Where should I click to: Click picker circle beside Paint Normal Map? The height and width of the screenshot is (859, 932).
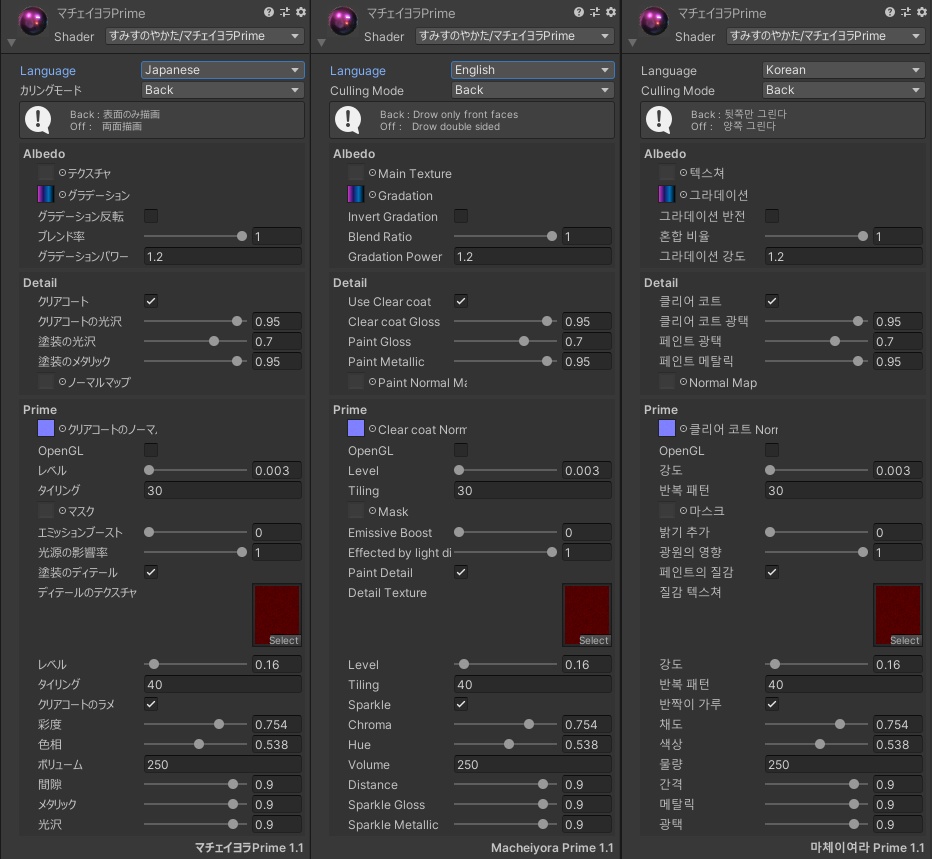[x=372, y=382]
